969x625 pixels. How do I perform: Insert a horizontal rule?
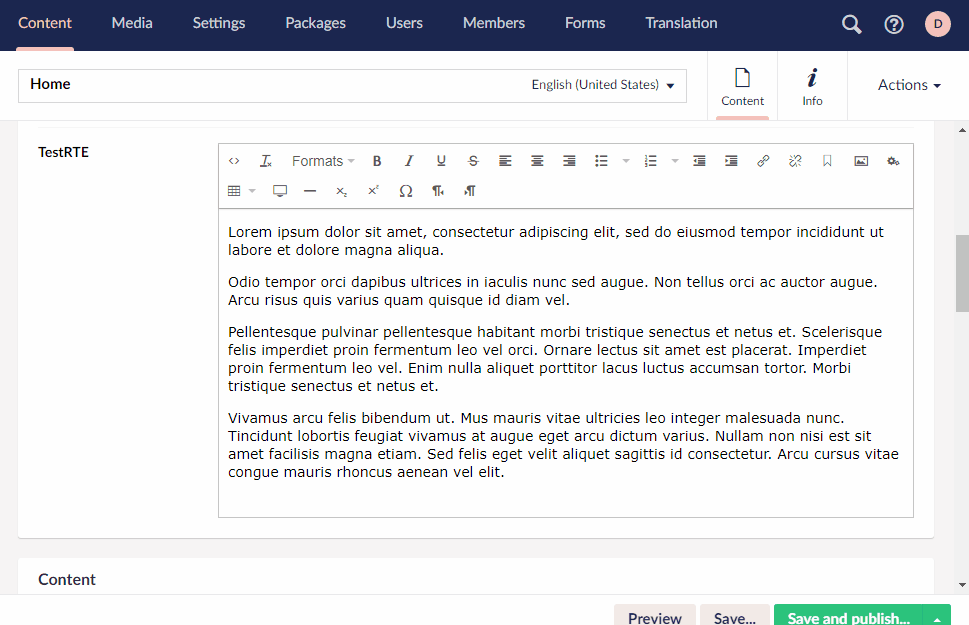coord(309,190)
